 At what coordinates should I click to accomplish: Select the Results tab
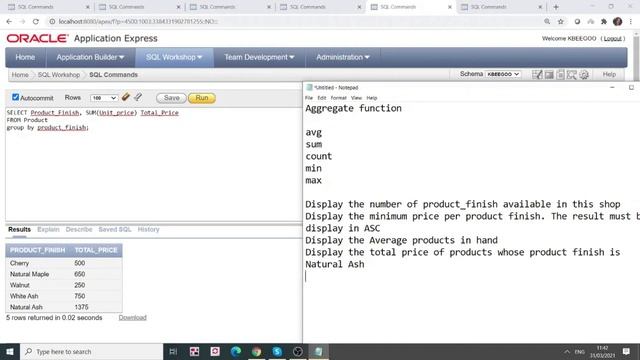point(19,229)
